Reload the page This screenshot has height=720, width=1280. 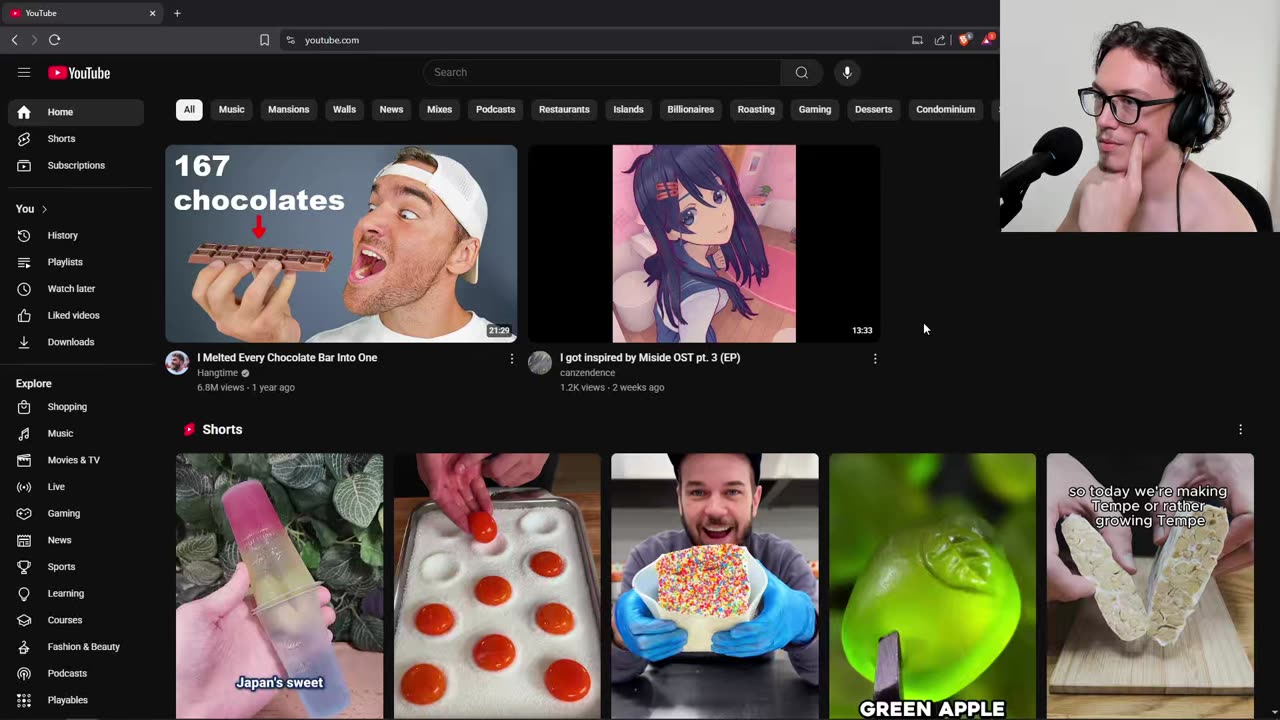54,40
